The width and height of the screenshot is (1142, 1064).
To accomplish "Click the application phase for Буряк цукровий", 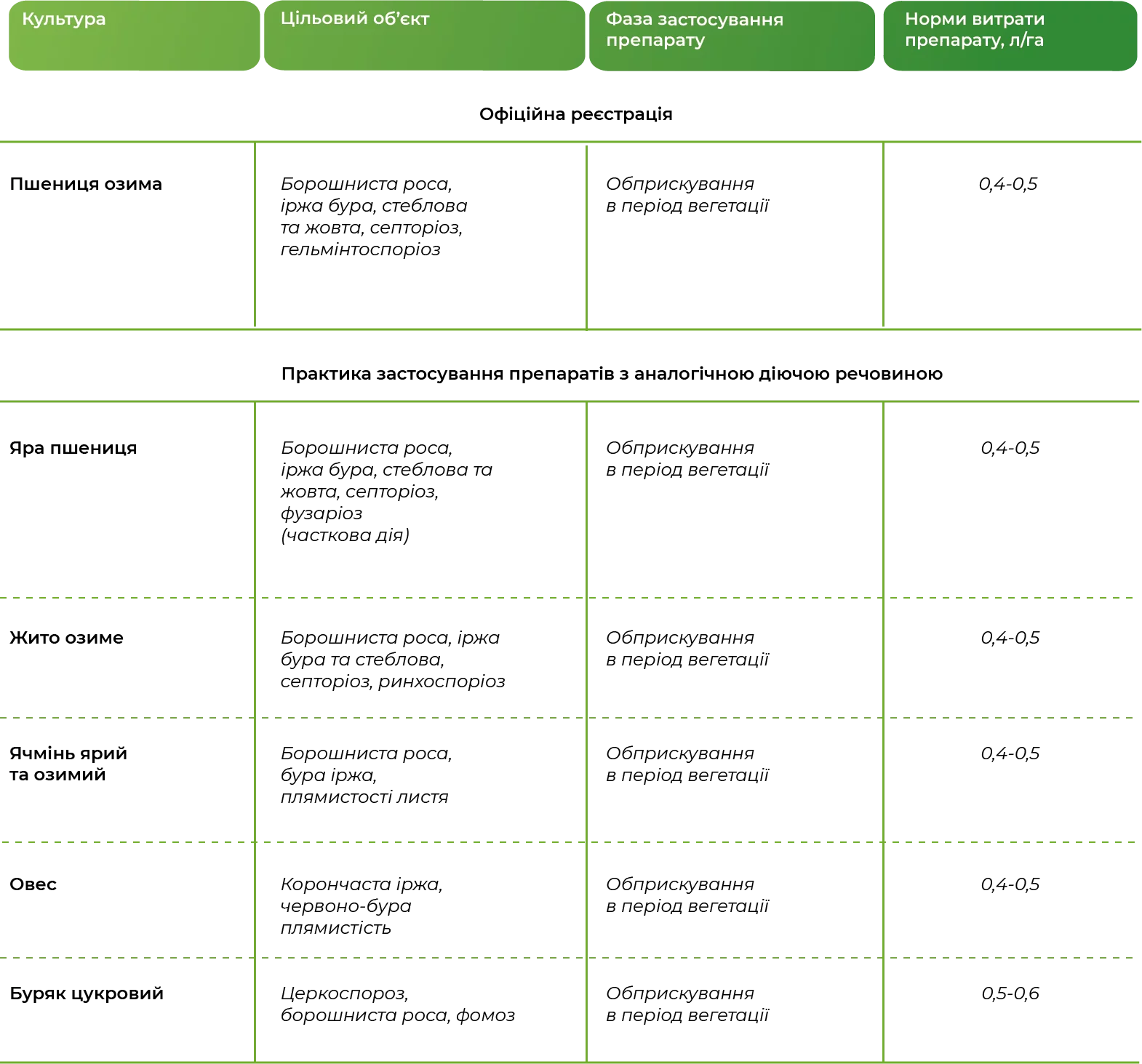I will 687,1004.
